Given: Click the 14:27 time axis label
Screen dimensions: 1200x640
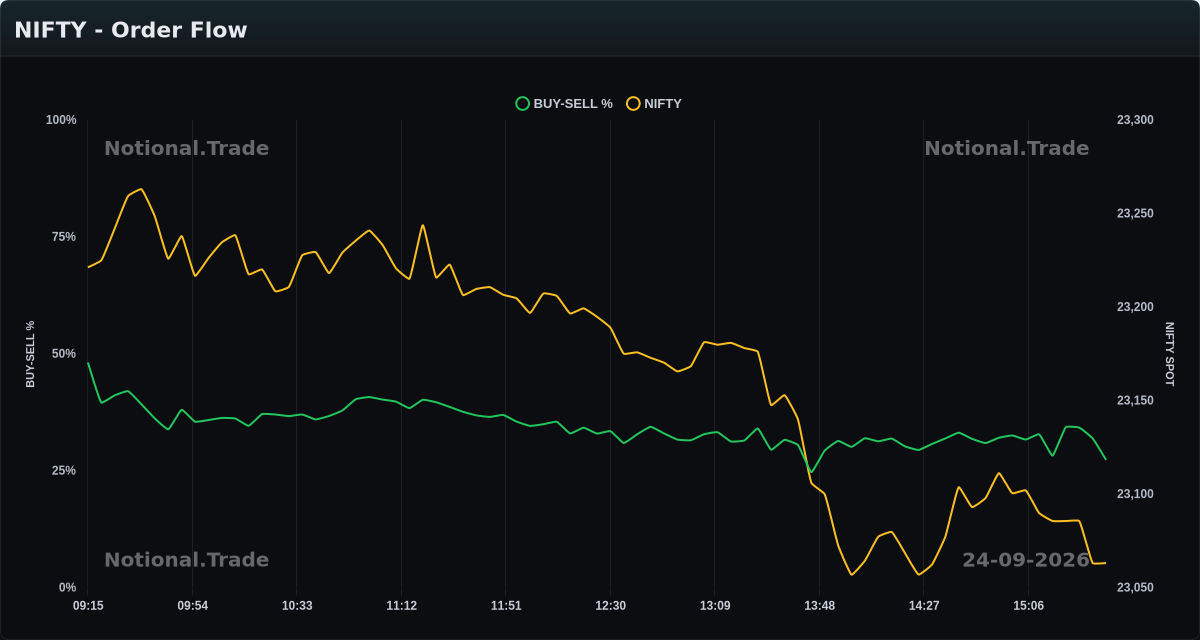Looking at the screenshot, I should pyautogui.click(x=924, y=606).
